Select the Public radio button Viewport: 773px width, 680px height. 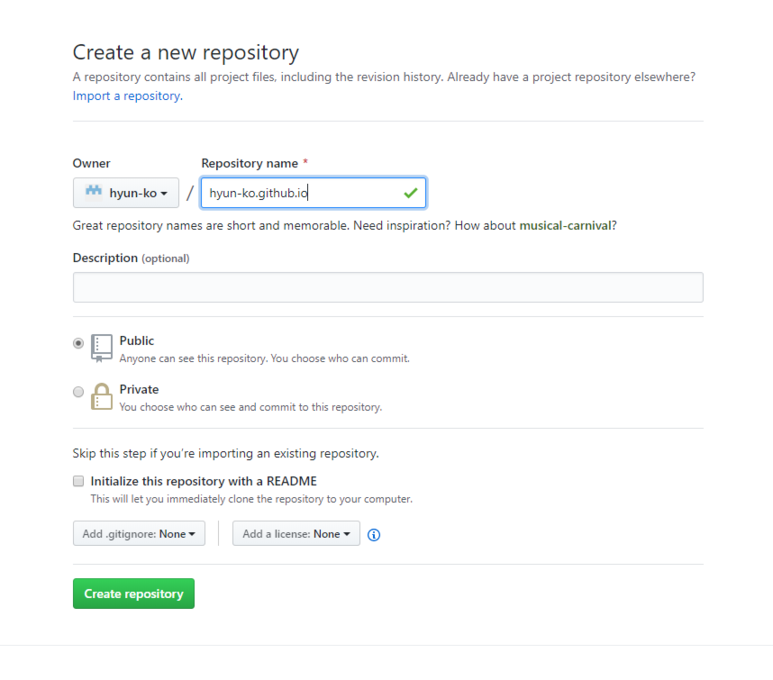coord(79,343)
